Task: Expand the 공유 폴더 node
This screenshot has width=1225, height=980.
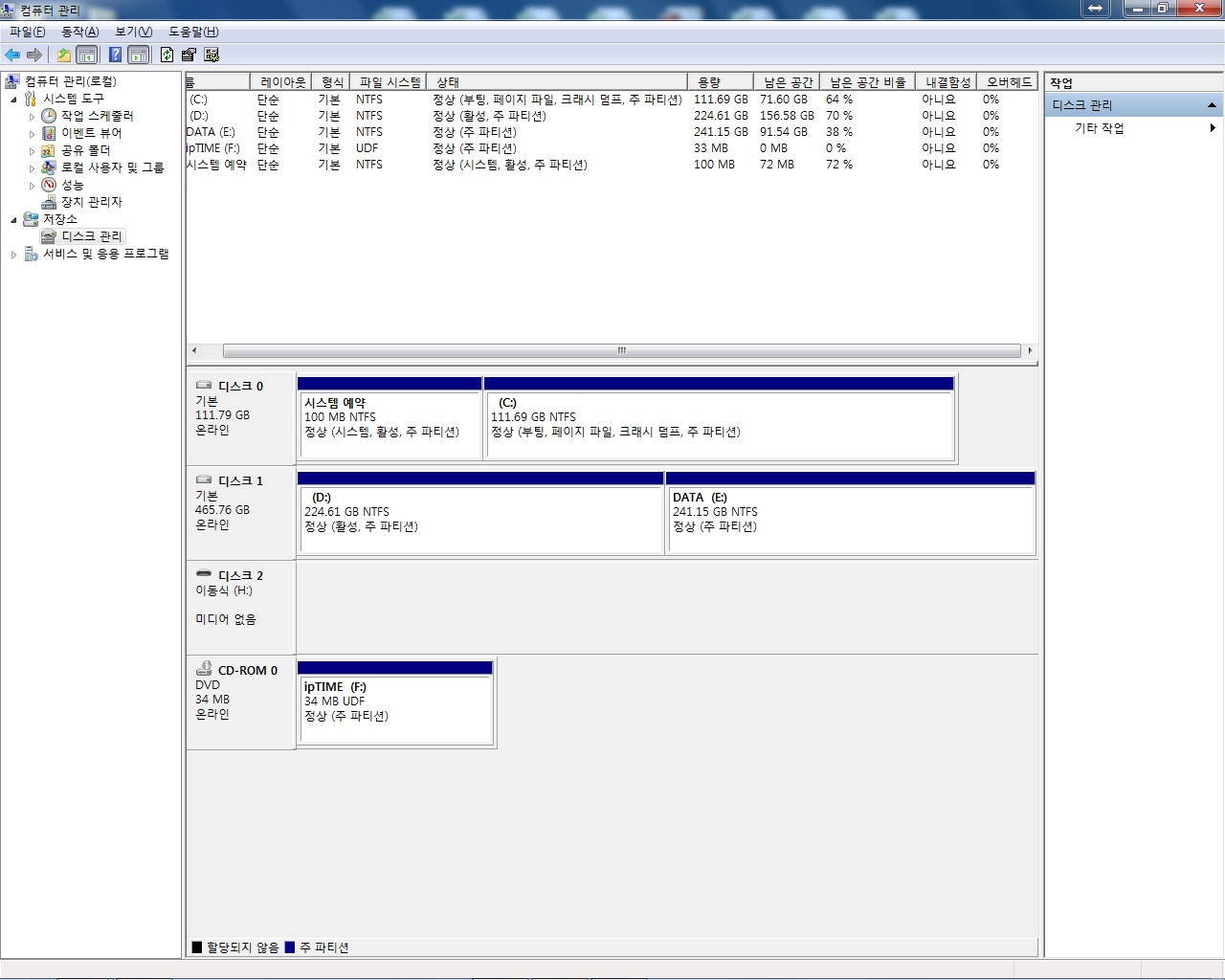Action: point(32,151)
